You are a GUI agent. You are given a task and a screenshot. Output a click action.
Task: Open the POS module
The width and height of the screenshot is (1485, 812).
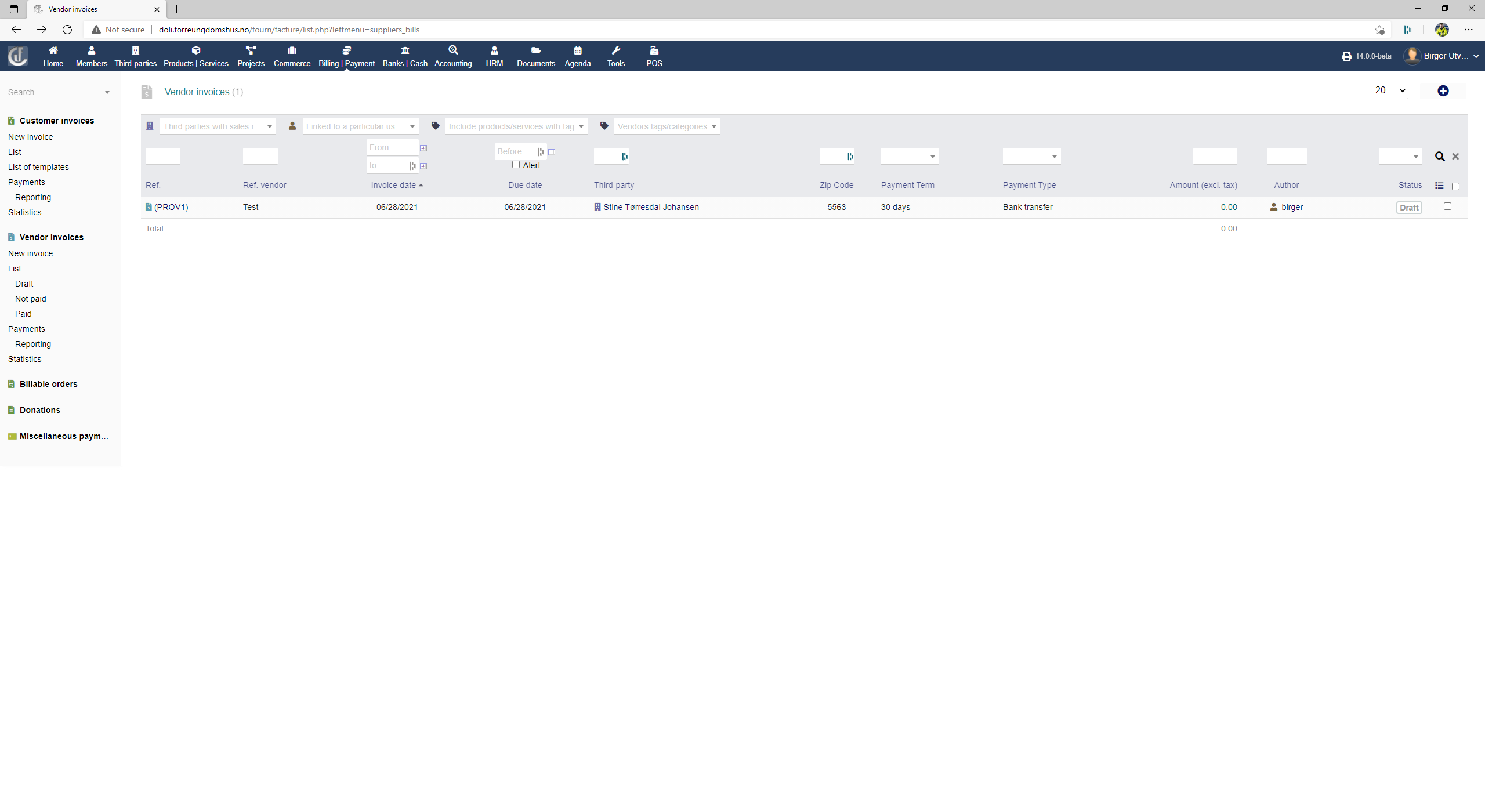654,56
